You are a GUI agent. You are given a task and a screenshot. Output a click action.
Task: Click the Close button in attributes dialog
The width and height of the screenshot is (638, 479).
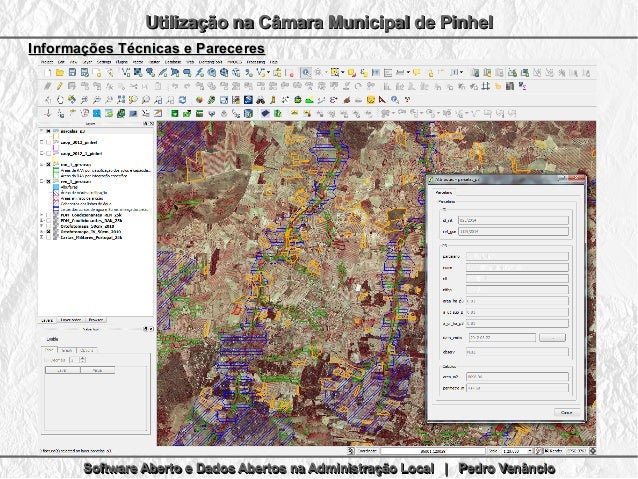[565, 411]
